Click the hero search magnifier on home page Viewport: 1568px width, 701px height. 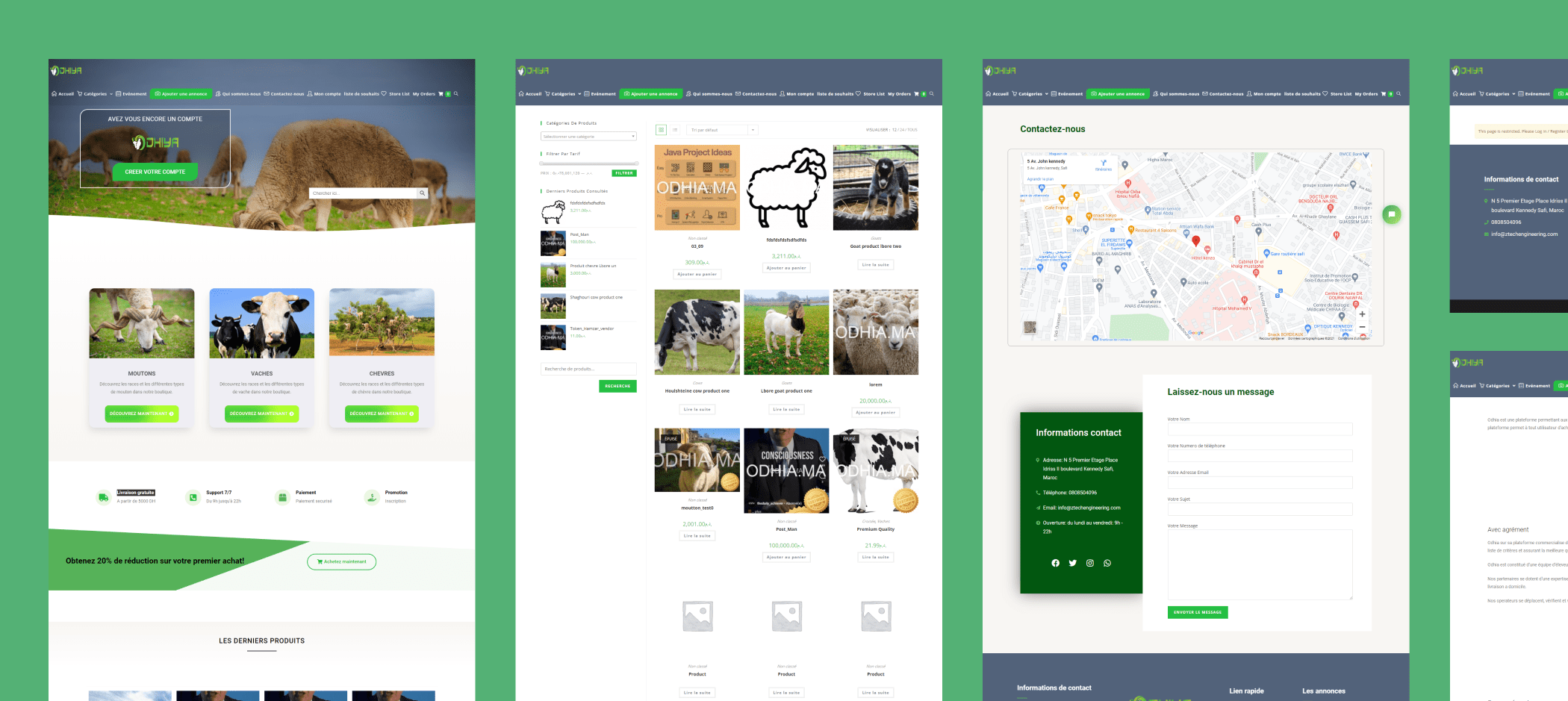click(x=422, y=193)
